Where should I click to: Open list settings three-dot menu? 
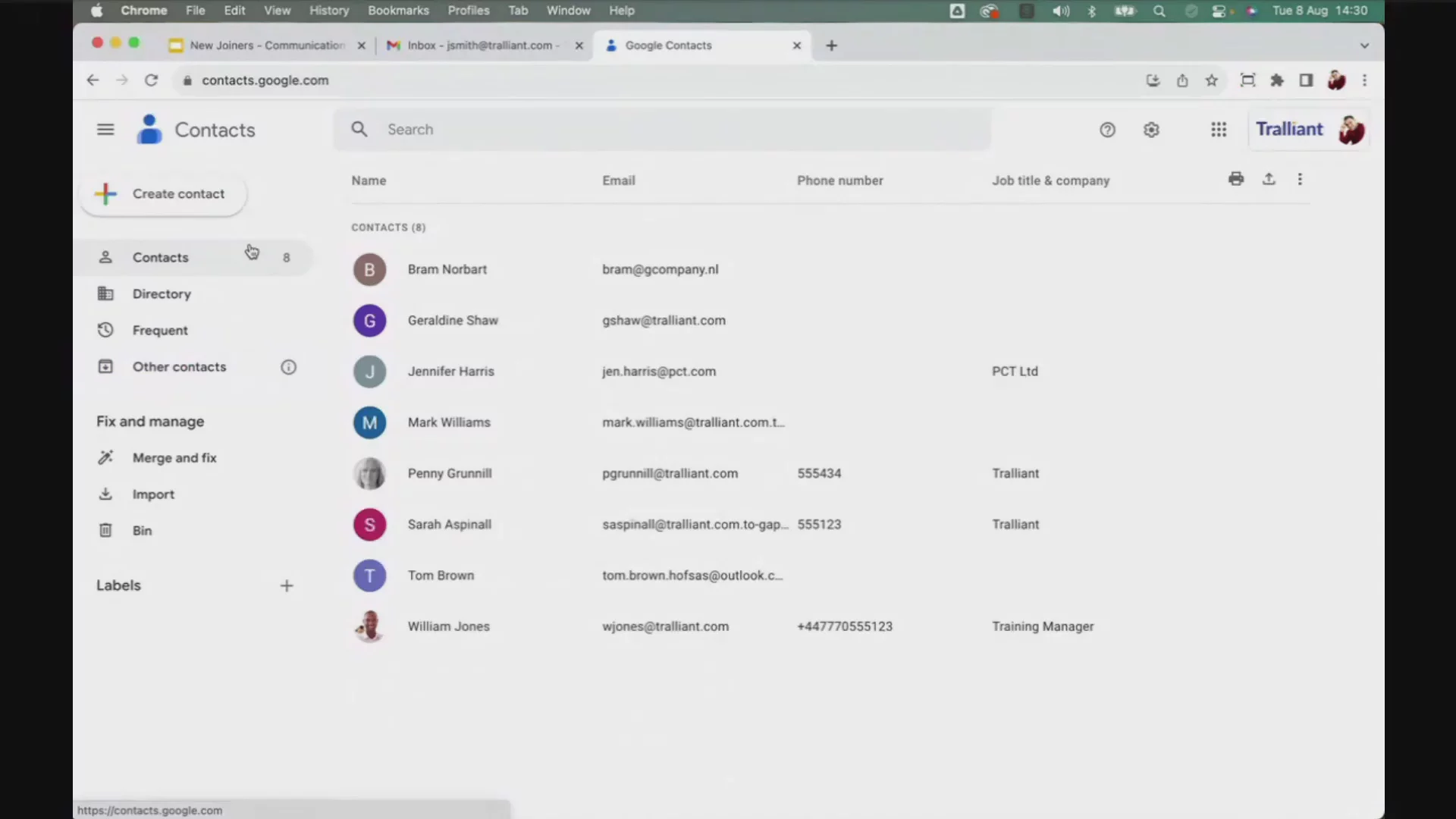point(1300,179)
